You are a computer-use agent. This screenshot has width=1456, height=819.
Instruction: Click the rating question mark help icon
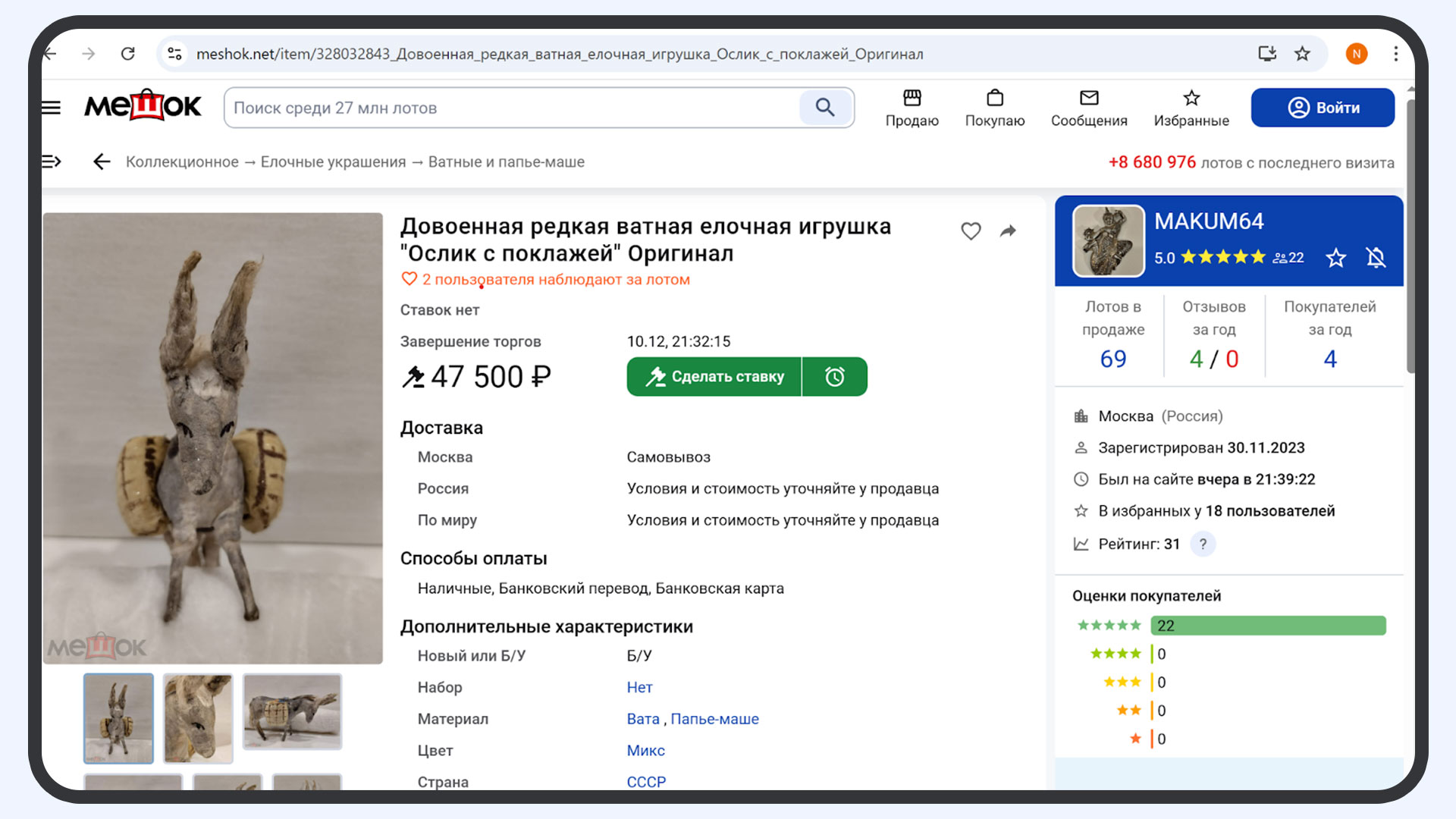point(1202,544)
